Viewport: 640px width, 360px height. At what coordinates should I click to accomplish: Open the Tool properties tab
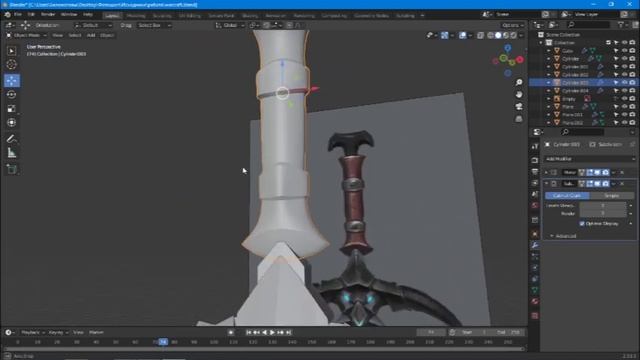coord(535,147)
